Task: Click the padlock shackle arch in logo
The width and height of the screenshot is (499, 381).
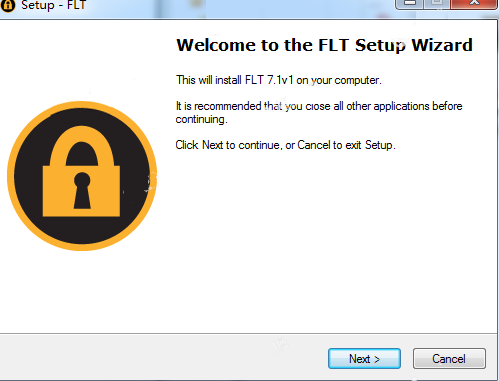Action: click(82, 147)
